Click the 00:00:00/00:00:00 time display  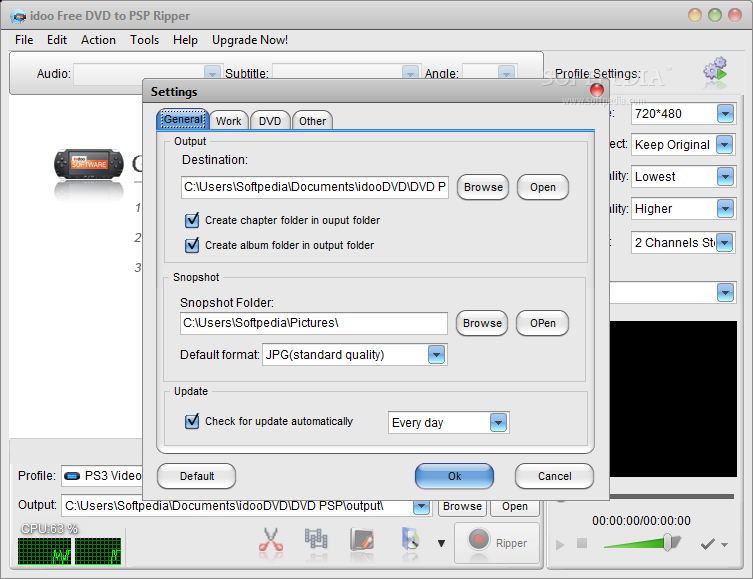click(641, 521)
